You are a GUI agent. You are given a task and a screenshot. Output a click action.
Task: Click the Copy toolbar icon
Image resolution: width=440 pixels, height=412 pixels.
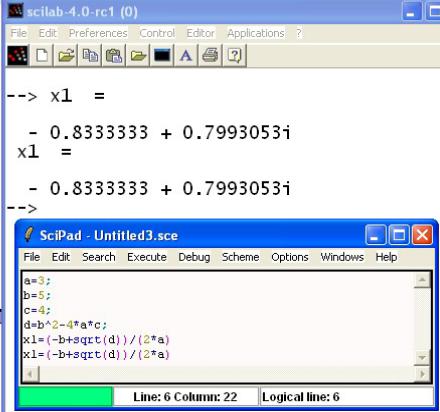(90, 55)
